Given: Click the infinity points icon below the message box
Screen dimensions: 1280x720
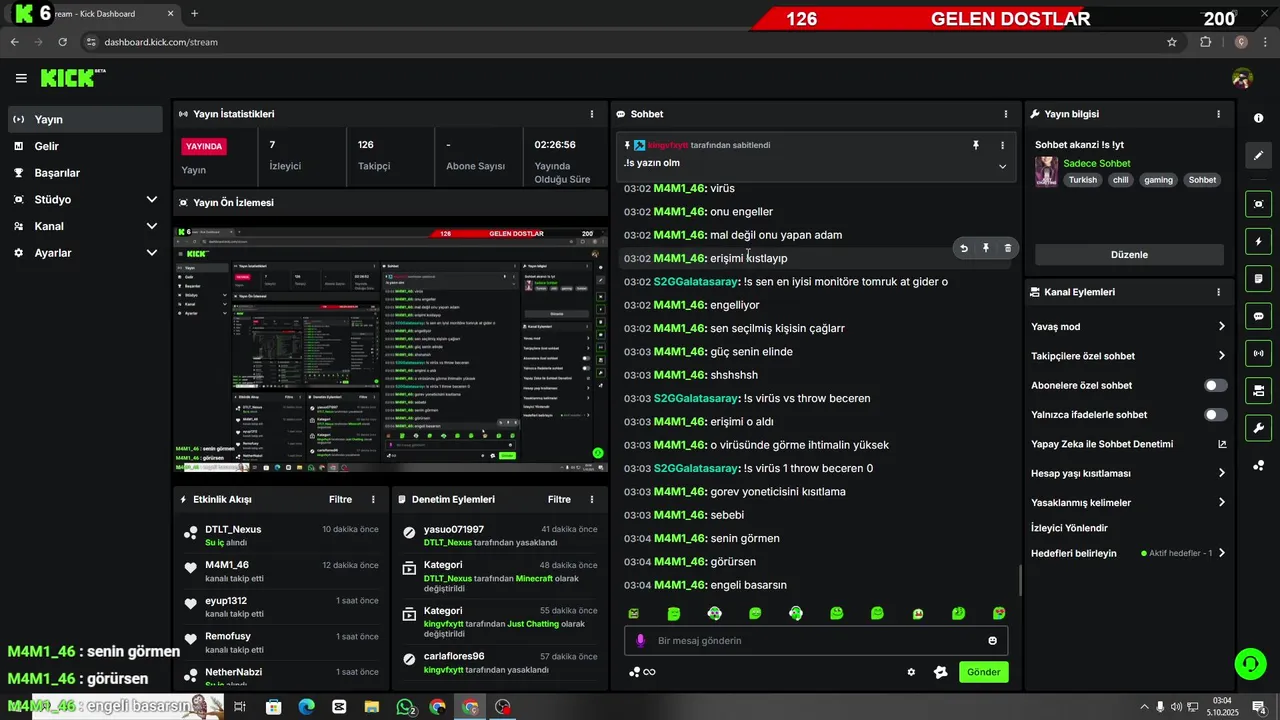Looking at the screenshot, I should [x=642, y=672].
